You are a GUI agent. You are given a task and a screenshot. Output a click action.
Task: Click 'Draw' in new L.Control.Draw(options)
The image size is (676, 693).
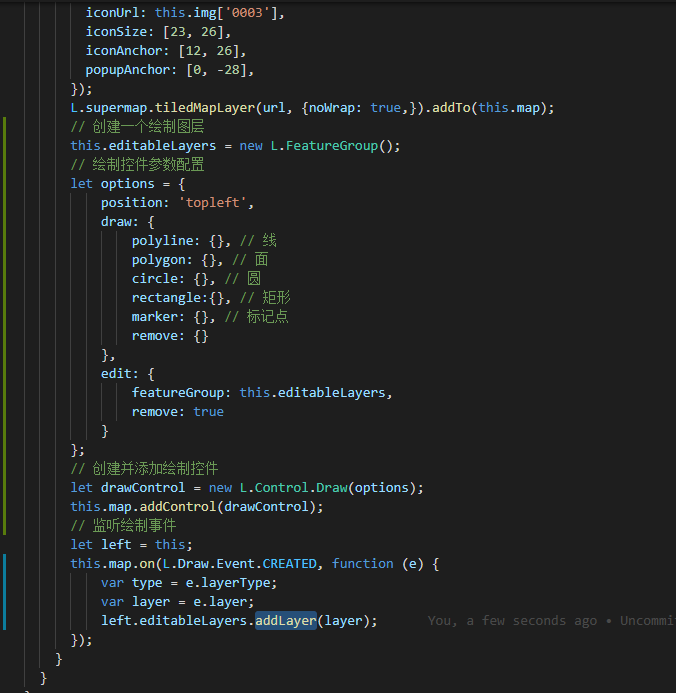[x=332, y=487]
